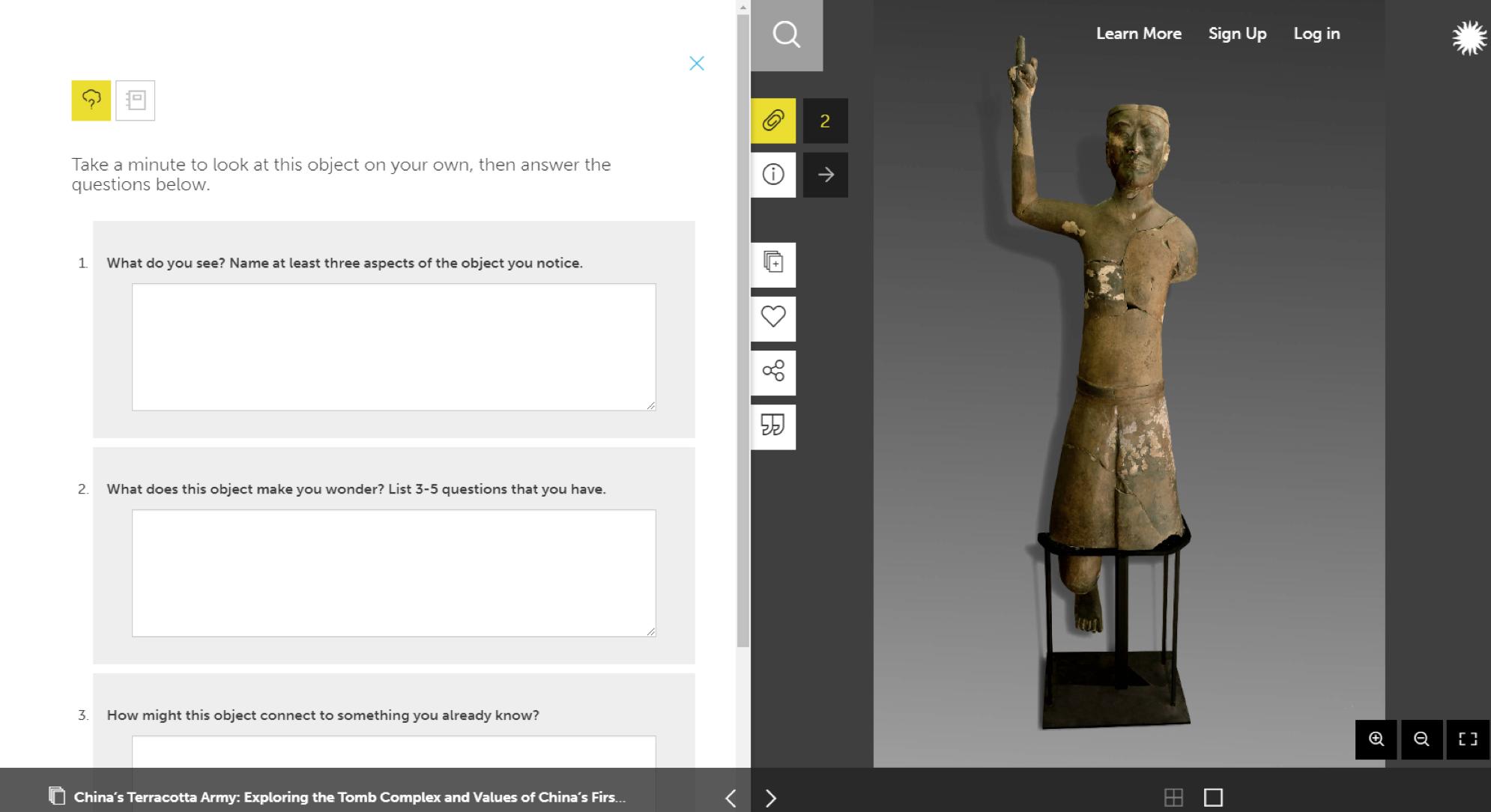Switch to grid view layout
This screenshot has height=812, width=1491.
pyautogui.click(x=1173, y=797)
